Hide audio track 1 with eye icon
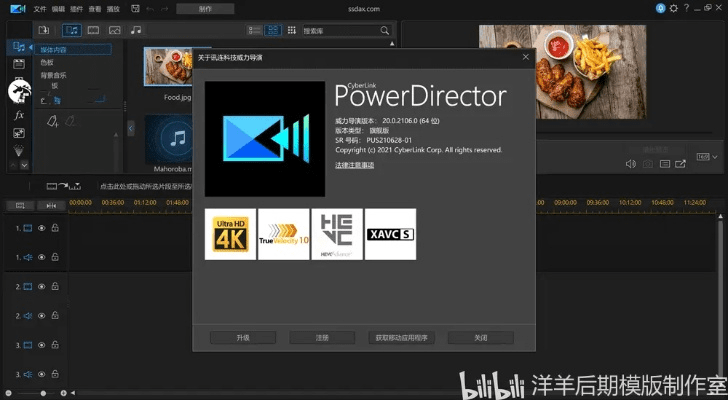Screen dimensions: 728x400 point(41,257)
